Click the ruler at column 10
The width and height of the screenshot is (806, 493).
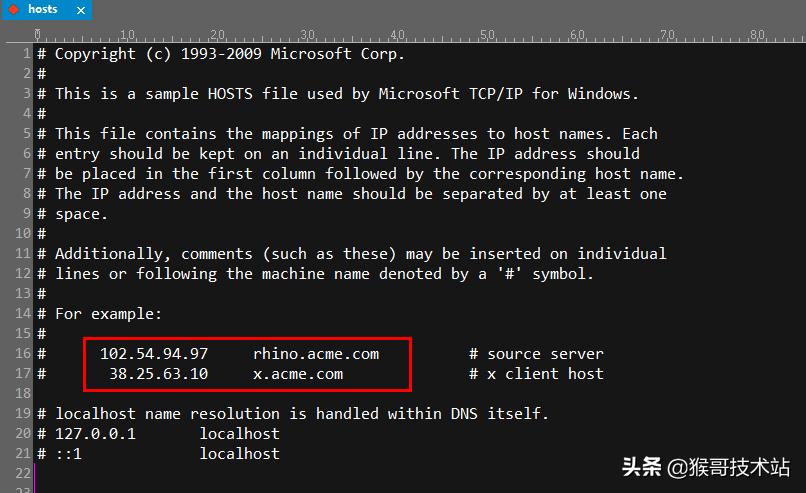point(127,35)
